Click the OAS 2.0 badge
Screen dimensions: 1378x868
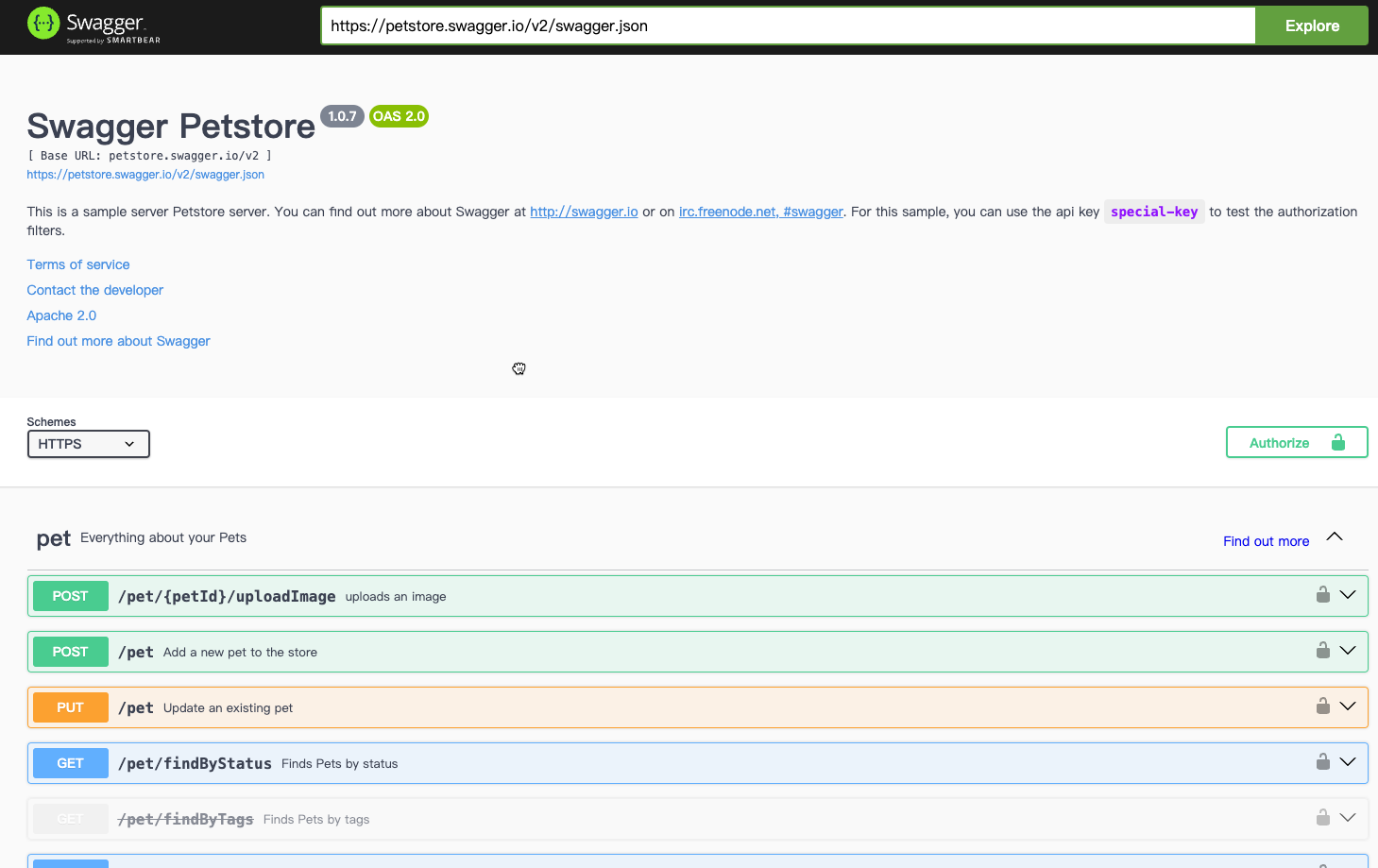click(x=399, y=116)
